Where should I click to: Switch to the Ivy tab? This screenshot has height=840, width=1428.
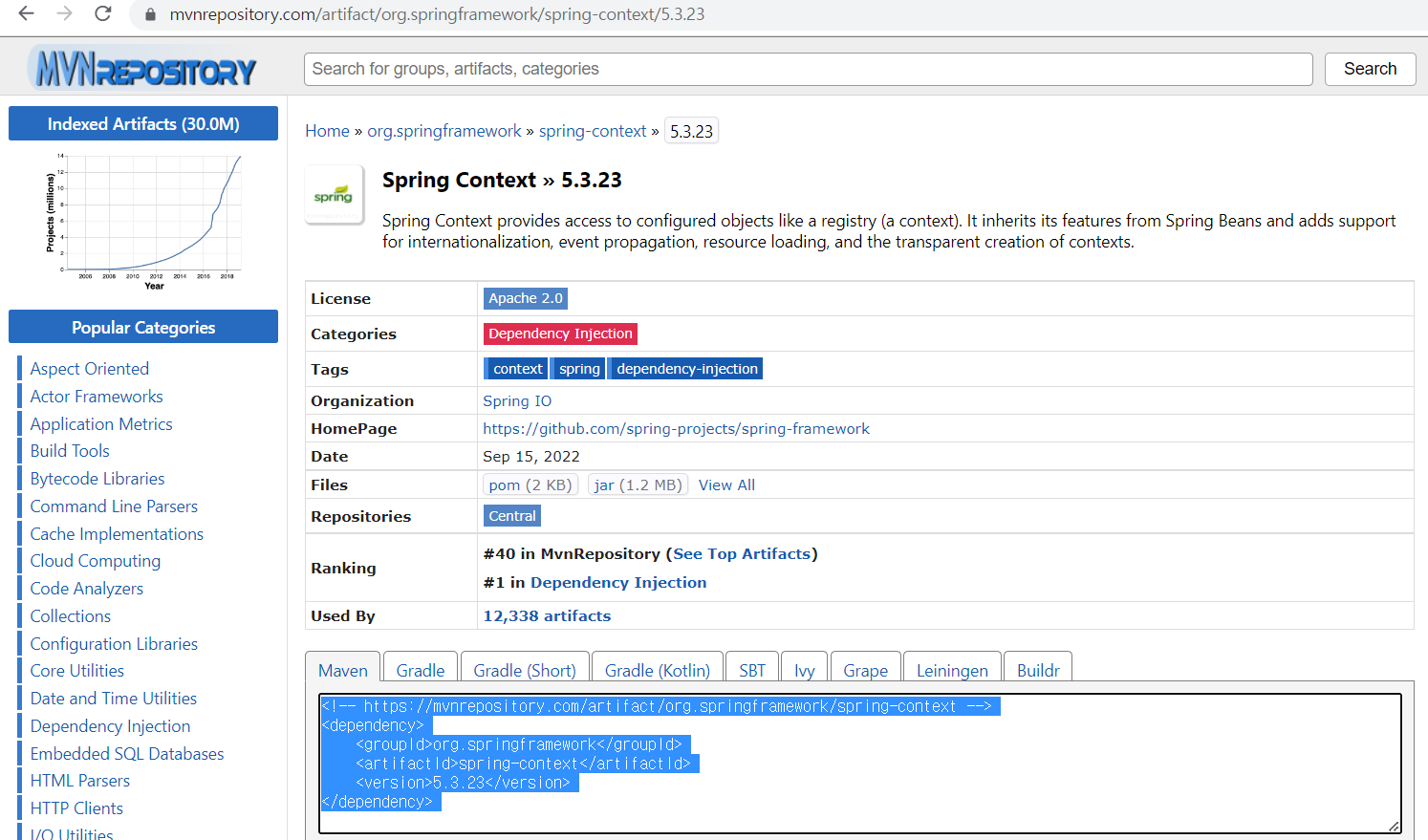[x=805, y=670]
